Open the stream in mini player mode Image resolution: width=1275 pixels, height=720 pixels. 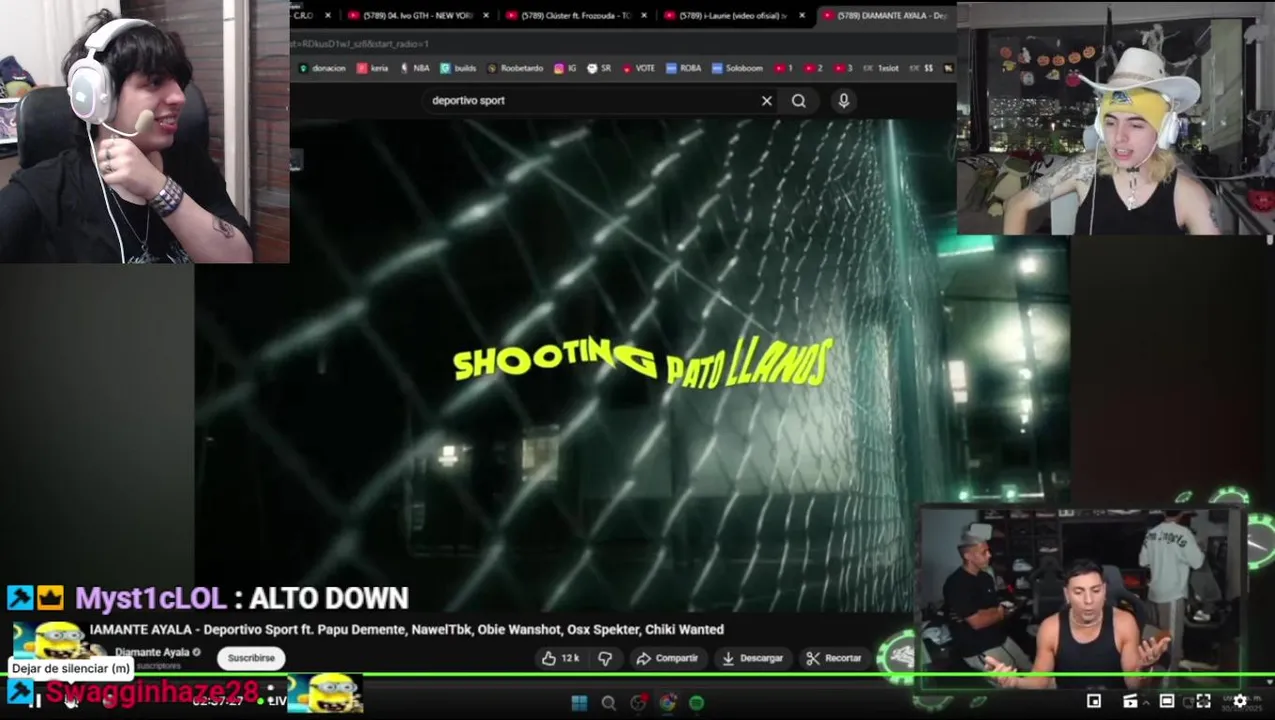1094,701
